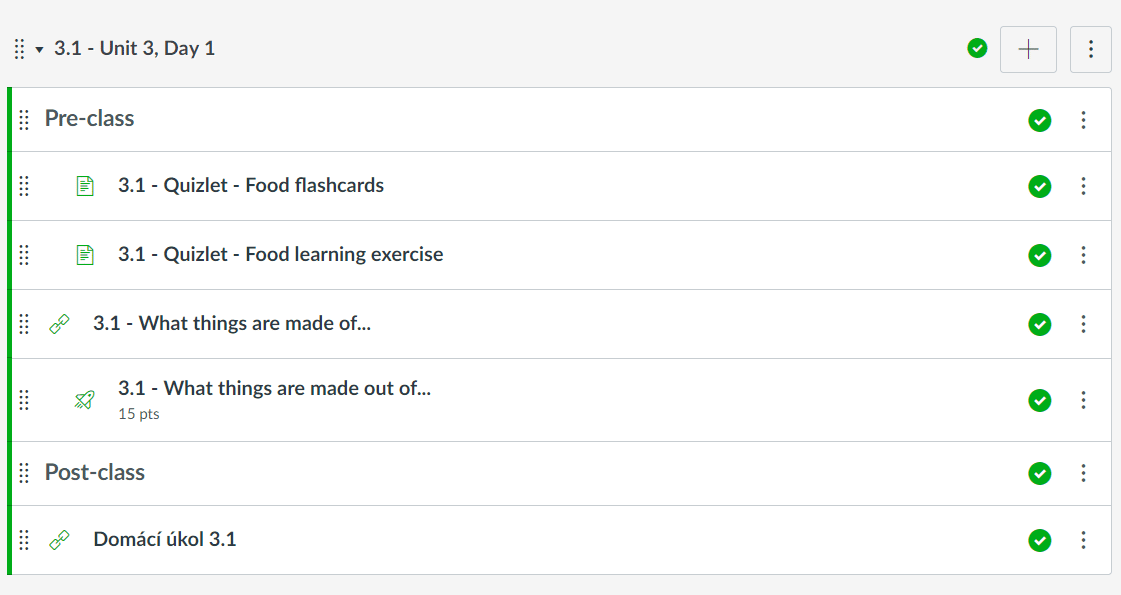Click the page icon beside Food flashcards

85,186
